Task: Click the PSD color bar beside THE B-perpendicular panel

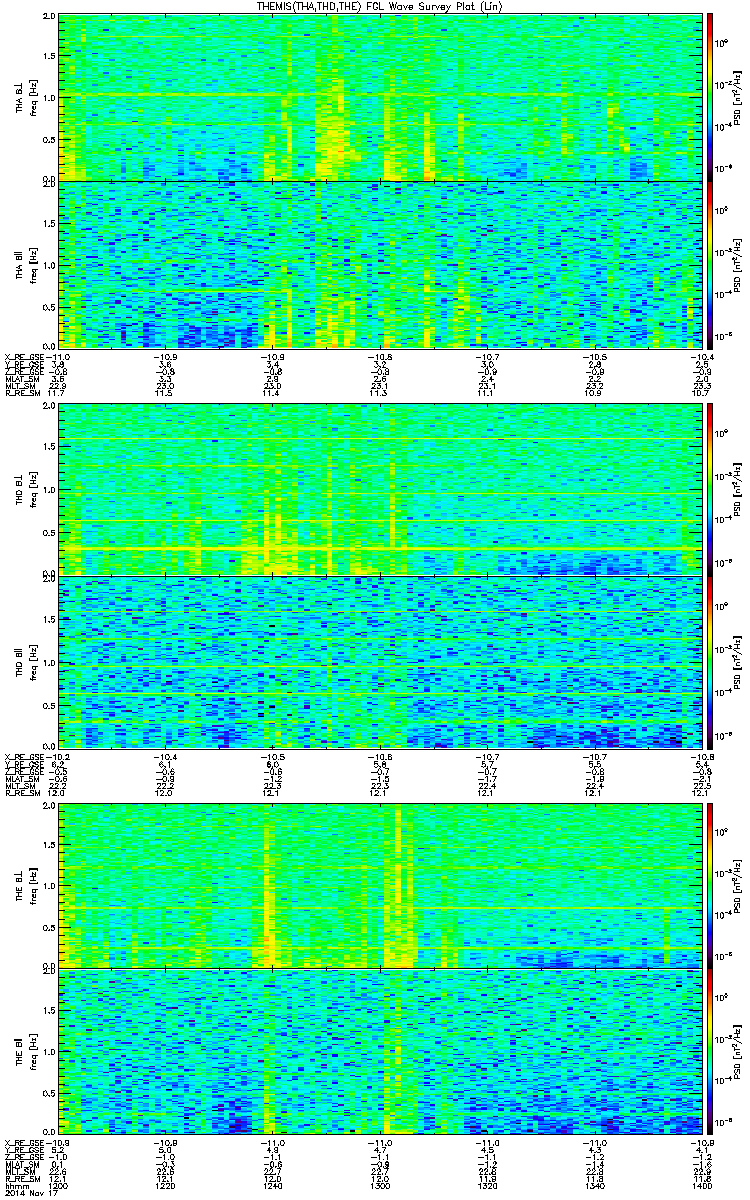Action: pos(710,885)
